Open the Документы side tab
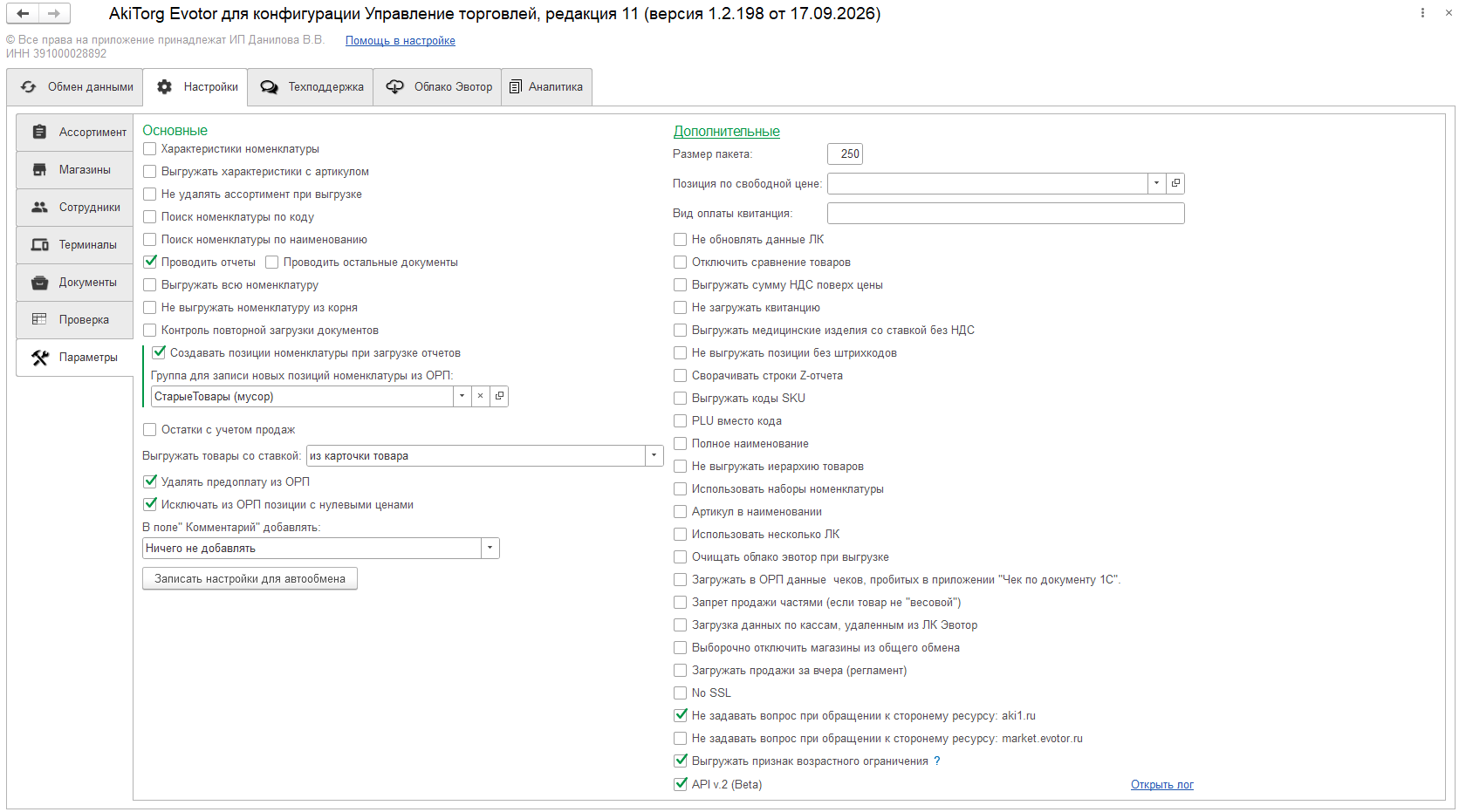 (x=75, y=282)
